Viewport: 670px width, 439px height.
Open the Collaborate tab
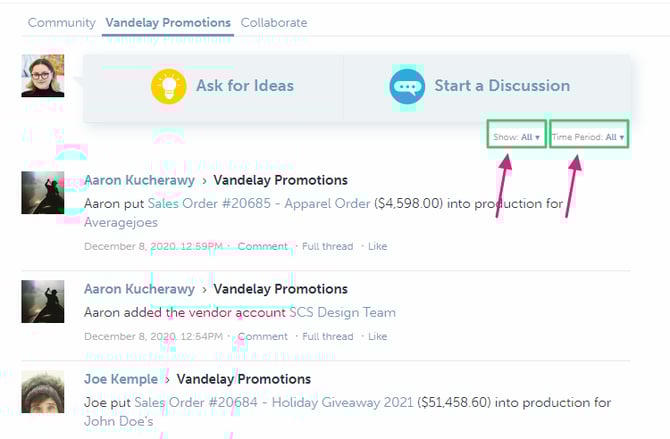(x=274, y=22)
